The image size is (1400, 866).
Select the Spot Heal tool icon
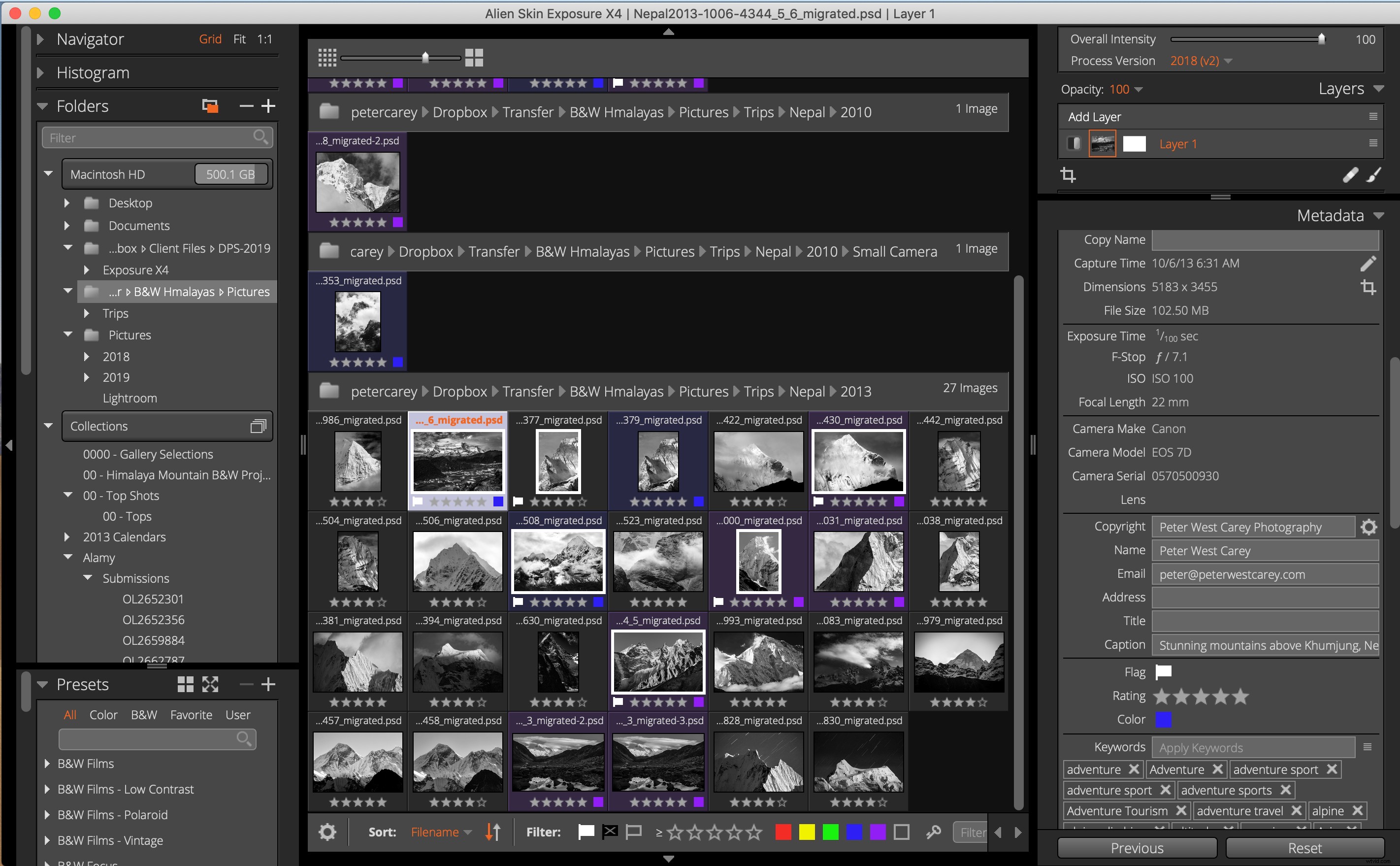pos(1349,175)
